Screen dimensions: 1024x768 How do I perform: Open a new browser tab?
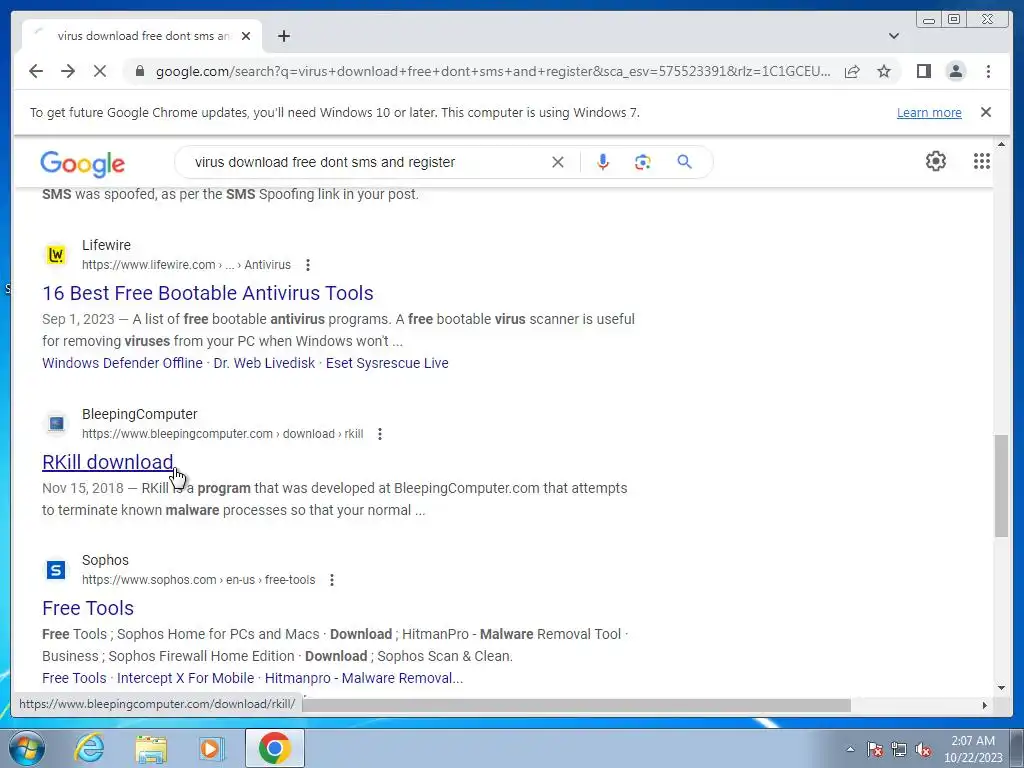(283, 36)
